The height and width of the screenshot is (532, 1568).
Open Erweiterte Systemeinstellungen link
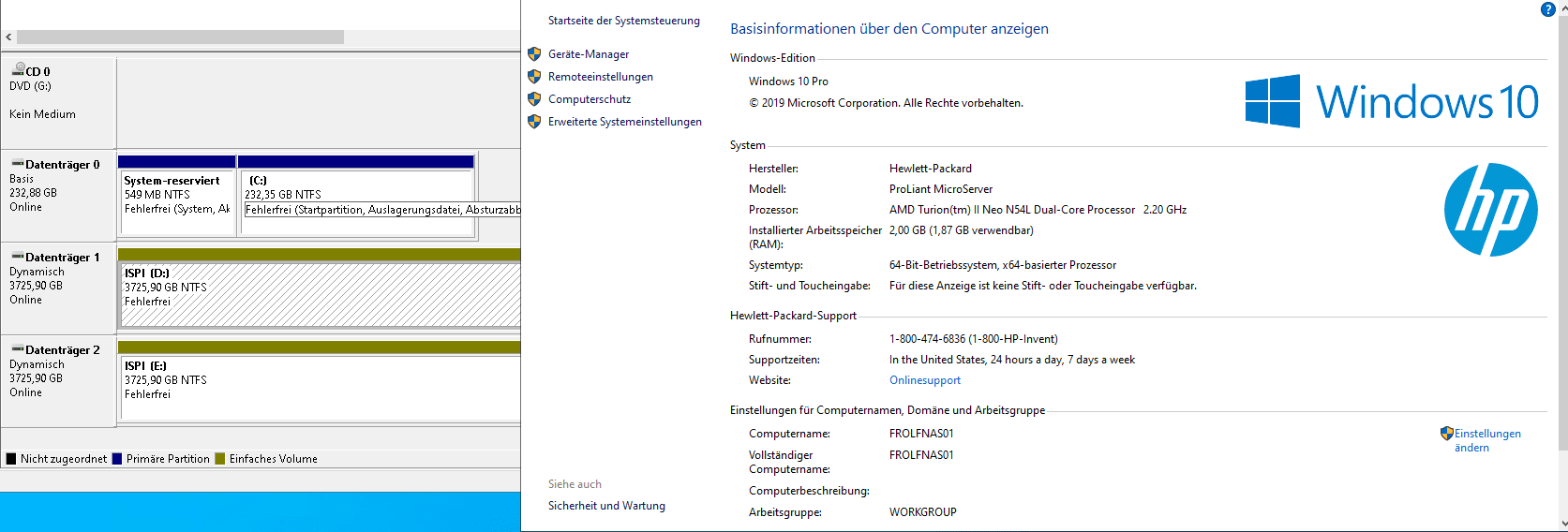pyautogui.click(x=625, y=122)
